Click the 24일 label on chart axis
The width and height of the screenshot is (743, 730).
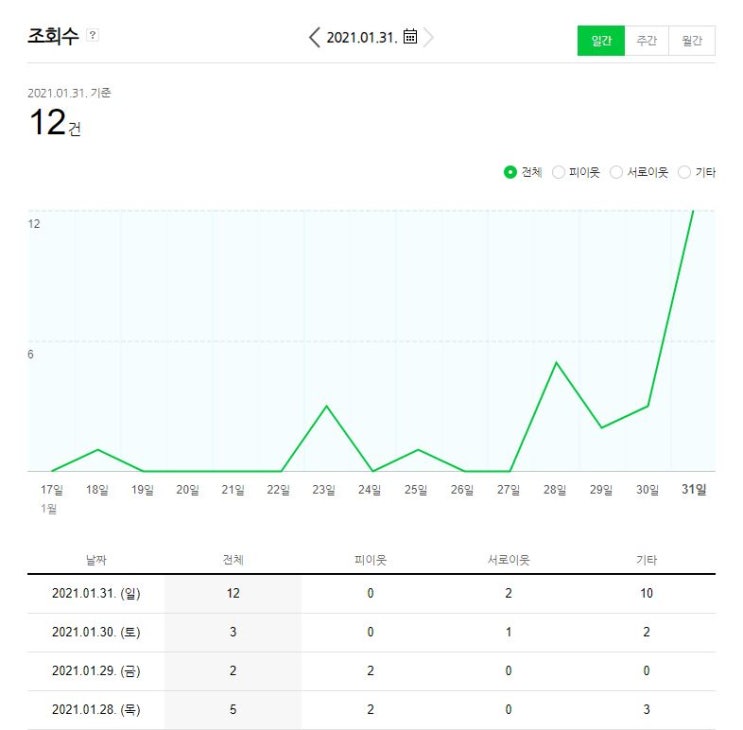370,489
